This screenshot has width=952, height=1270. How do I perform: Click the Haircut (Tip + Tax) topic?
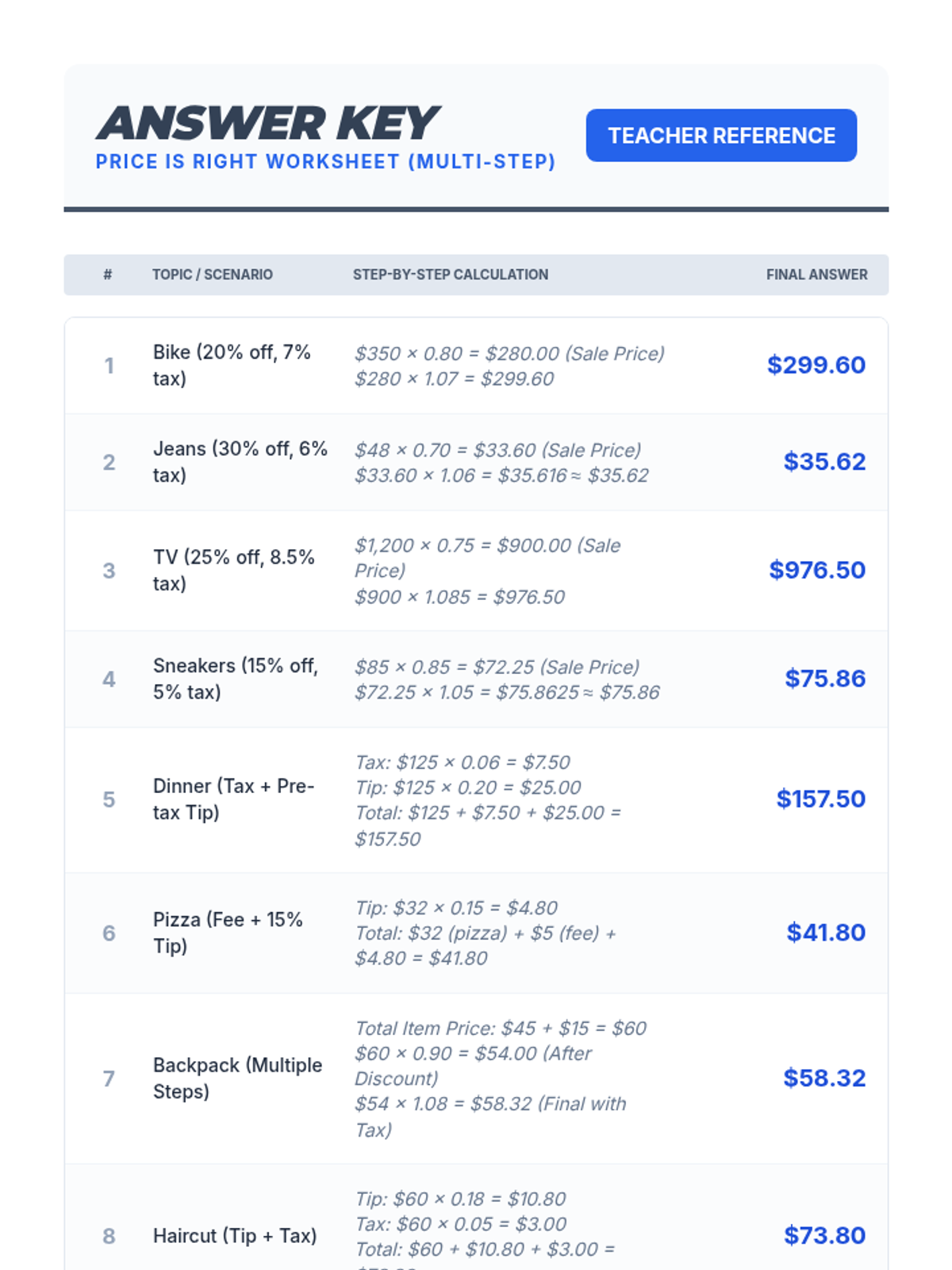click(235, 1236)
